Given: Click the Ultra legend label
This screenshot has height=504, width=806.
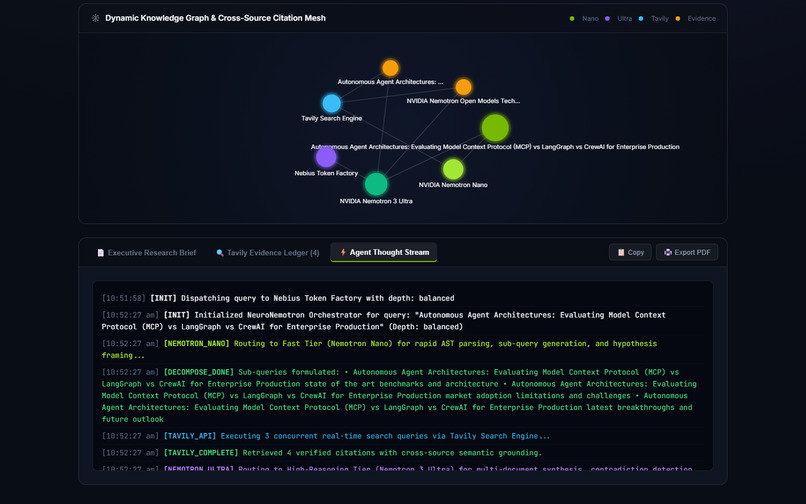Looking at the screenshot, I should coord(625,19).
